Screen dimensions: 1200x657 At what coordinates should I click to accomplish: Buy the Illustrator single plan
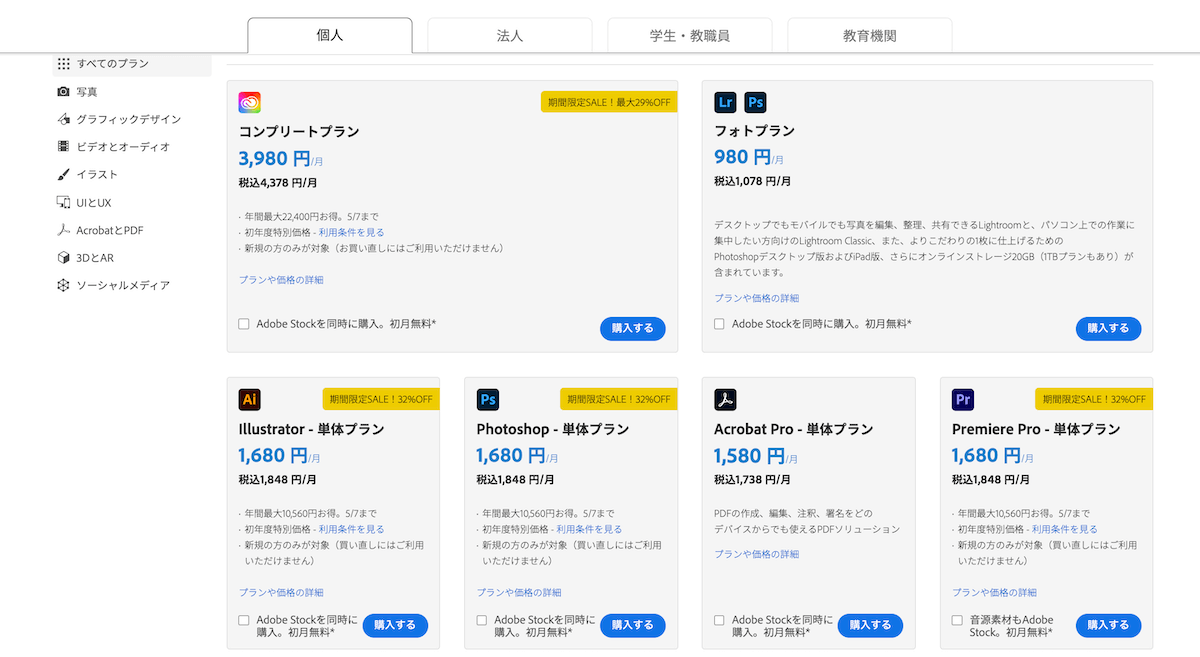(x=395, y=625)
